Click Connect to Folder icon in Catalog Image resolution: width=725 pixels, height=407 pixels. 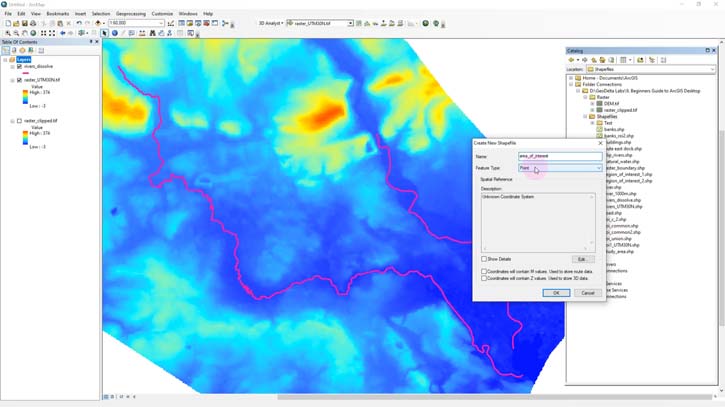pyautogui.click(x=640, y=60)
